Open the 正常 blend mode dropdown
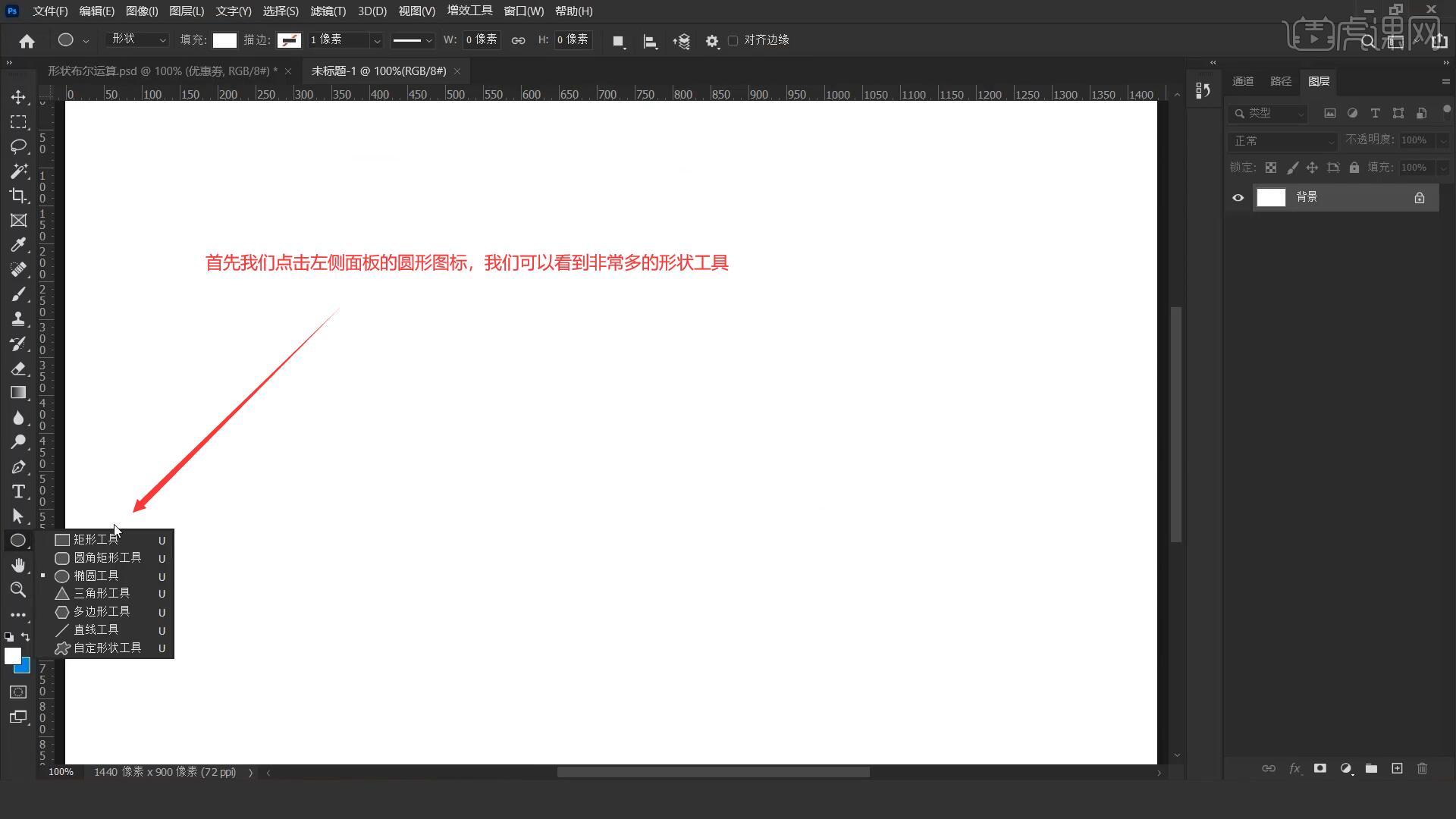 (x=1282, y=141)
